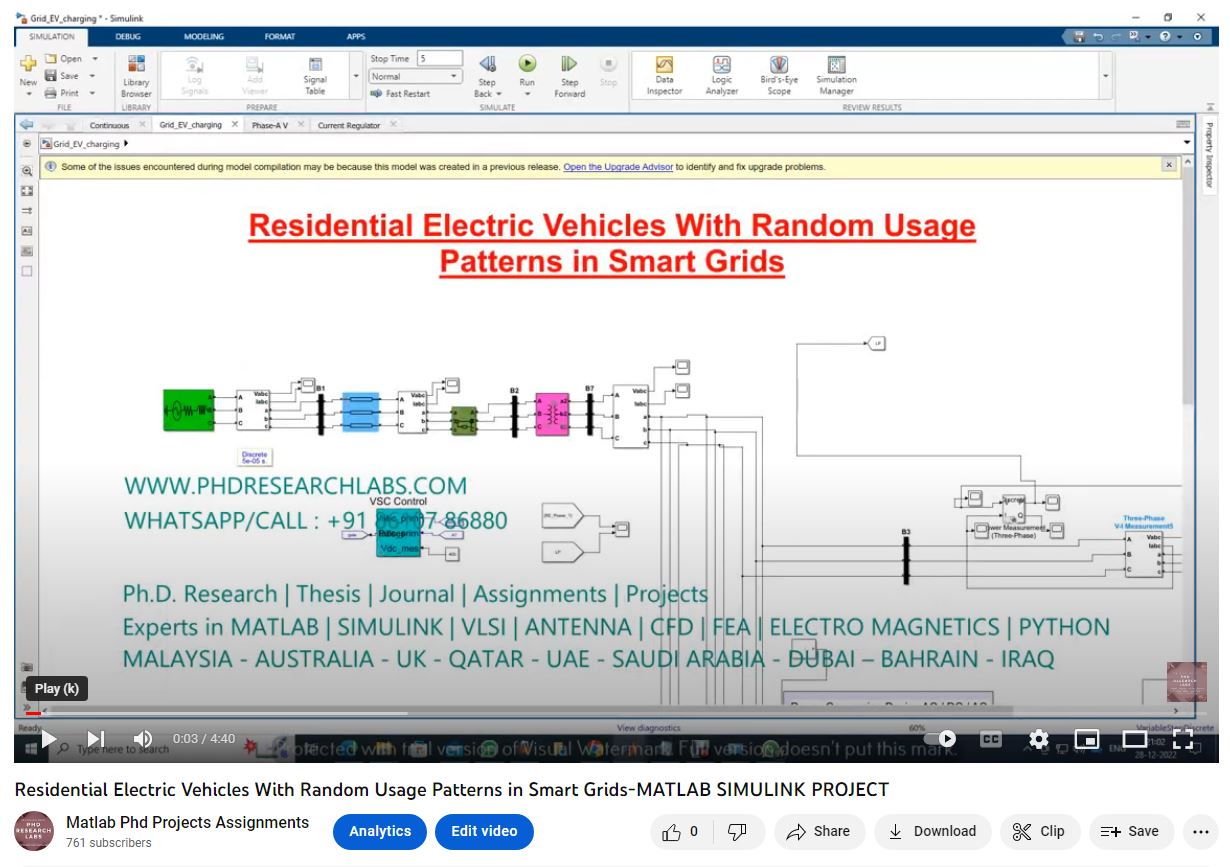Click the Step Forward icon
The height and width of the screenshot is (867, 1230).
point(569,65)
